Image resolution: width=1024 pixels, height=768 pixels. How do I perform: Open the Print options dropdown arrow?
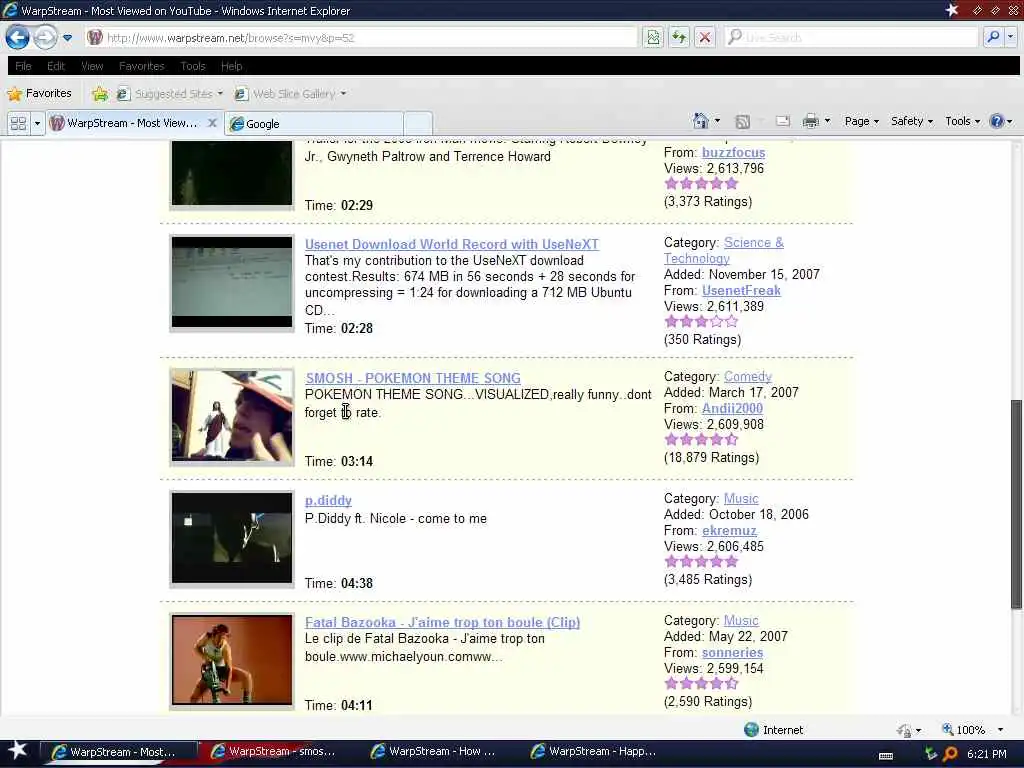[x=827, y=121]
